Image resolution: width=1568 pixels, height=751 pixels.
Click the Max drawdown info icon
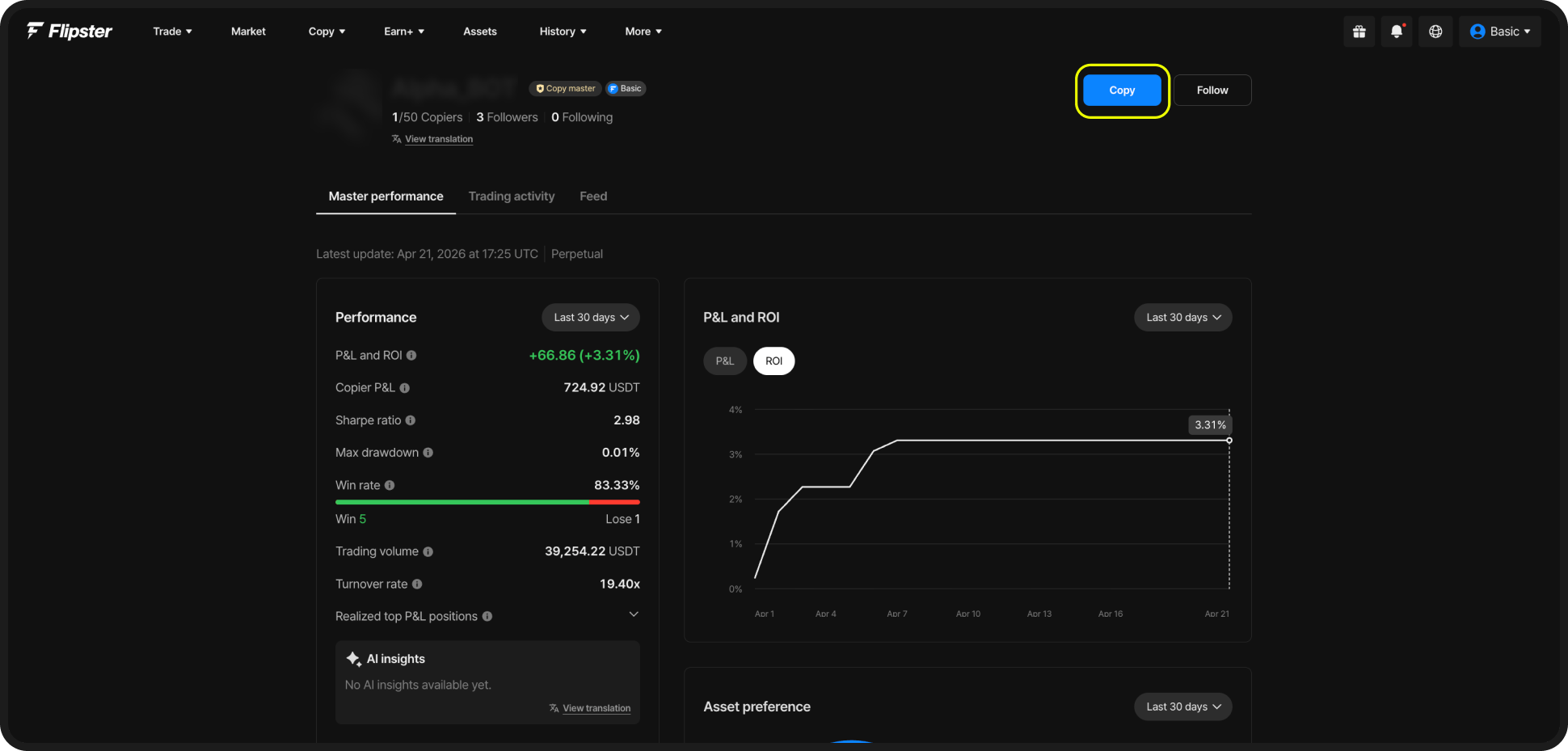coord(428,453)
